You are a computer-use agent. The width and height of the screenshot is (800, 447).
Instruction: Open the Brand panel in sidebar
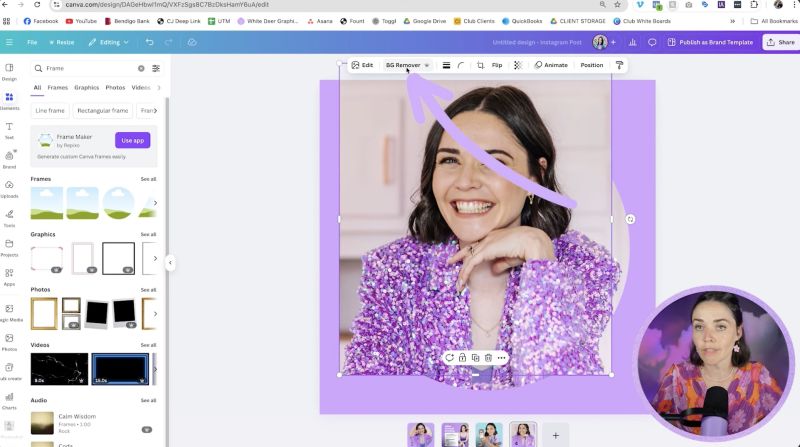[9, 159]
